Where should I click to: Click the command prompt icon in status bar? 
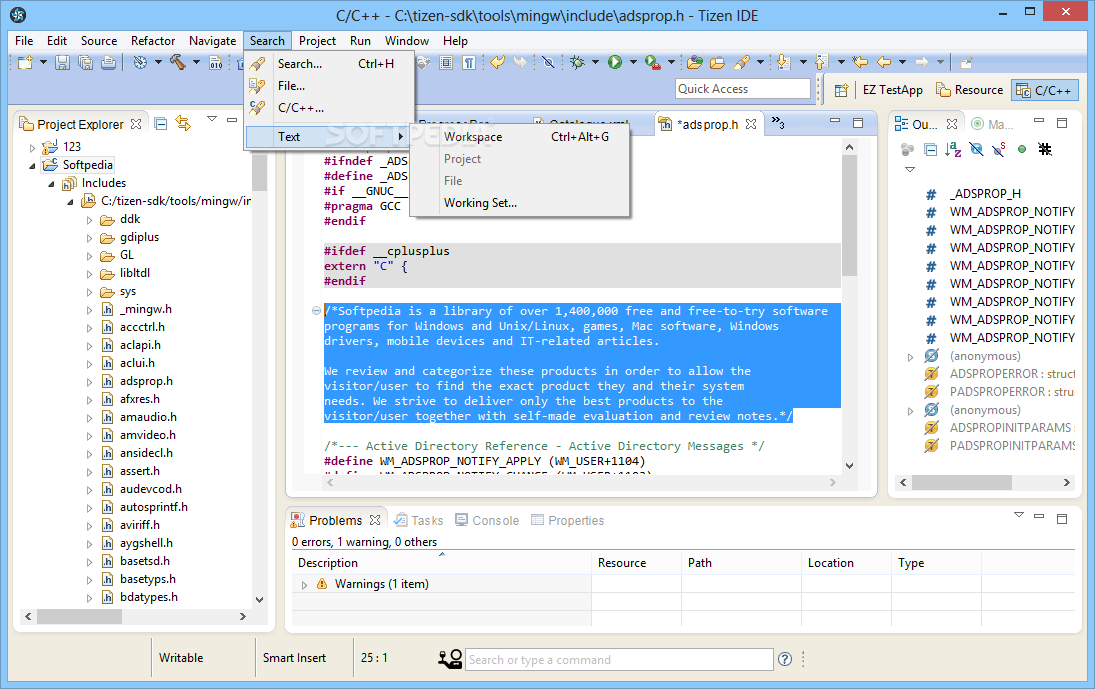tap(450, 658)
